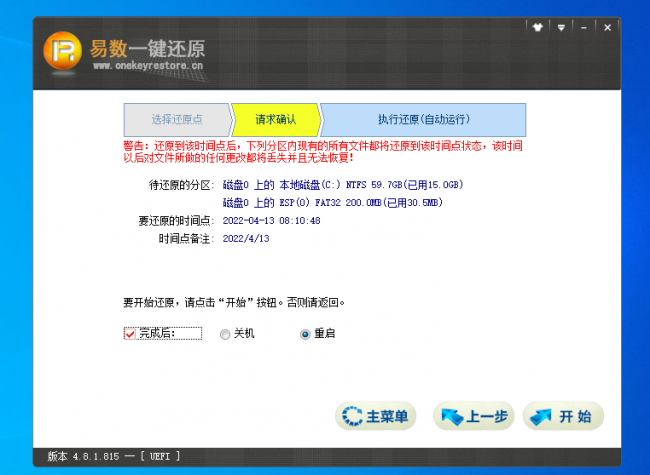
Task: Select the 执行还原(自动运行) step tab
Action: pos(424,120)
